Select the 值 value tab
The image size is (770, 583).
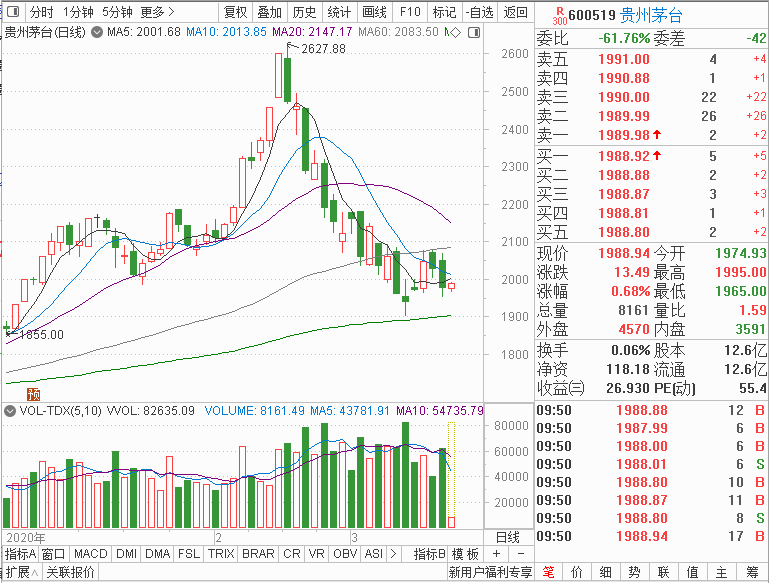tap(692, 572)
